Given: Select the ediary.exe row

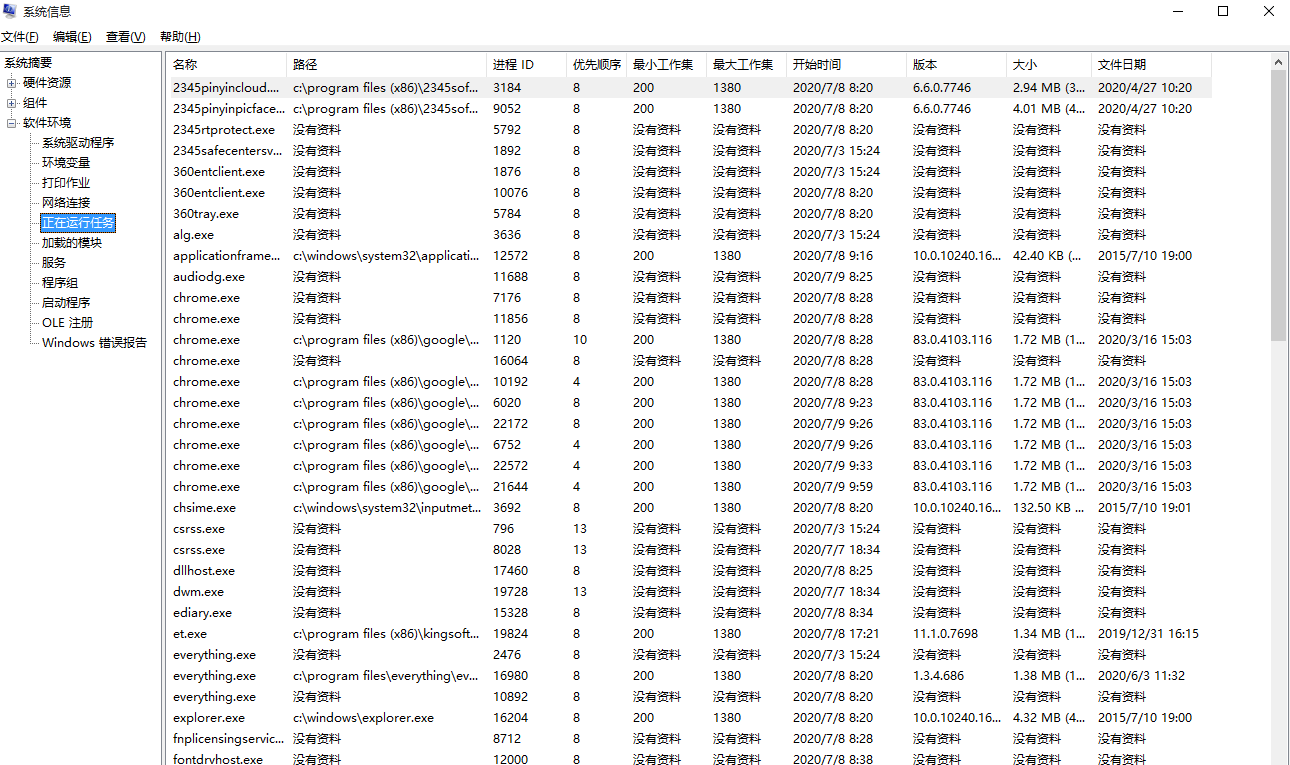Looking at the screenshot, I should point(689,612).
